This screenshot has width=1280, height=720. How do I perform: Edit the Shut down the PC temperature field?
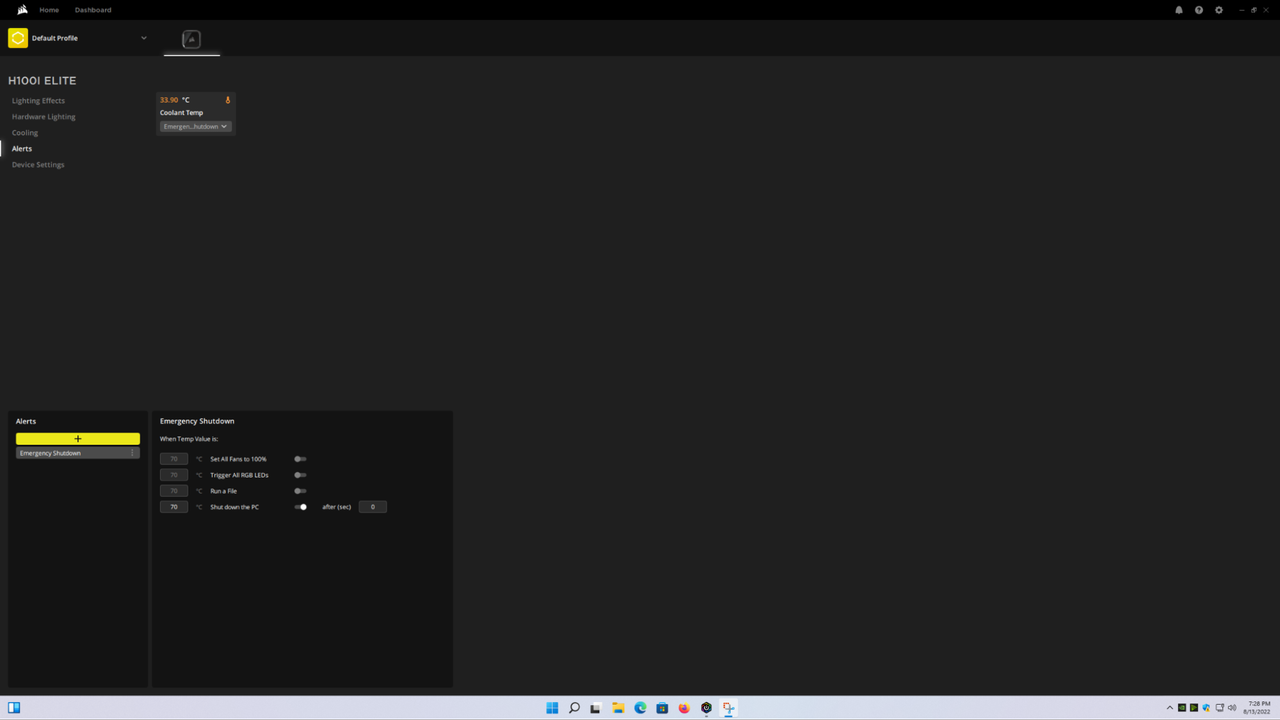174,507
